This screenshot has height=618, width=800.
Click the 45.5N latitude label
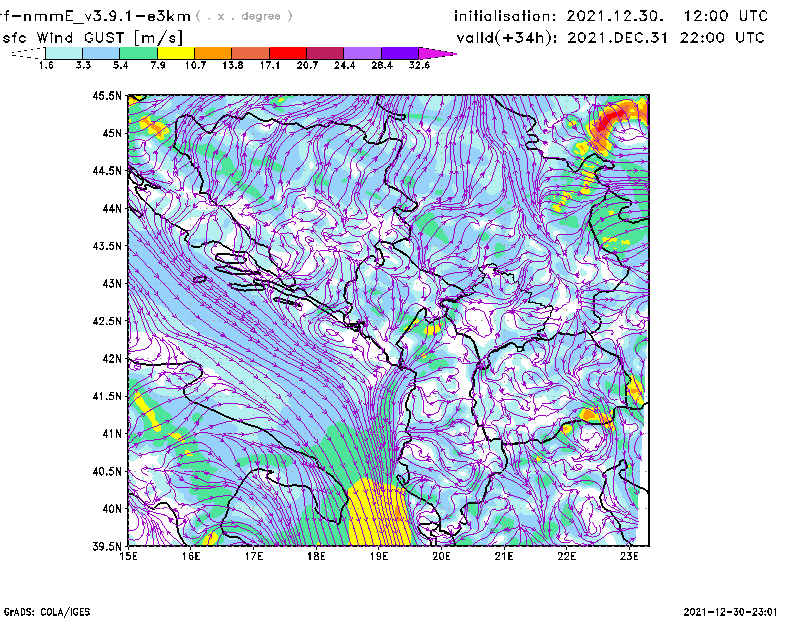107,95
